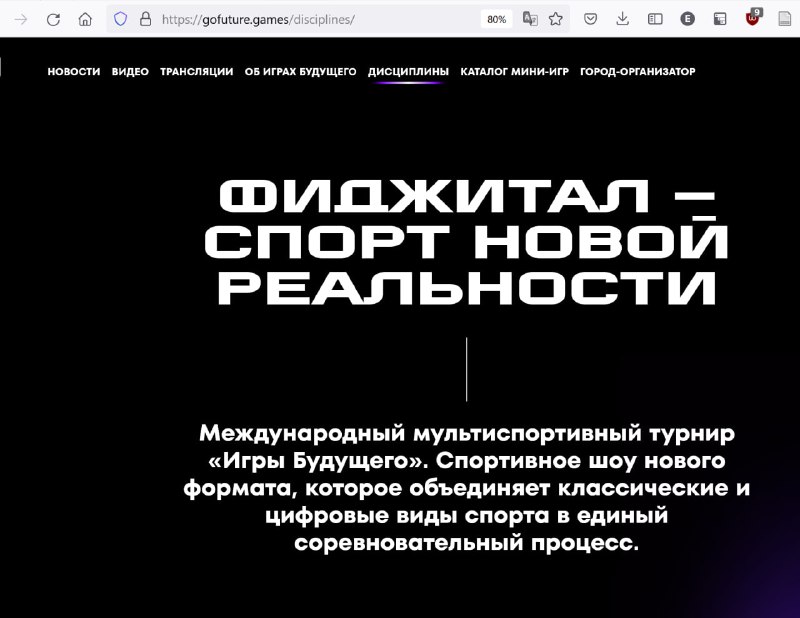
Task: Toggle the browser sidebar
Action: pyautogui.click(x=655, y=19)
